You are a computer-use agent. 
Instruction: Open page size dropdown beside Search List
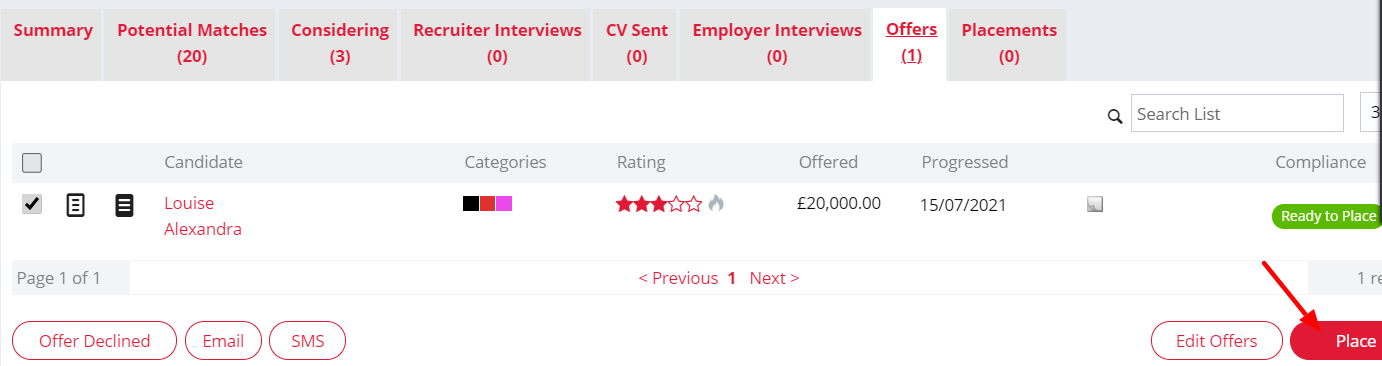coord(1371,113)
